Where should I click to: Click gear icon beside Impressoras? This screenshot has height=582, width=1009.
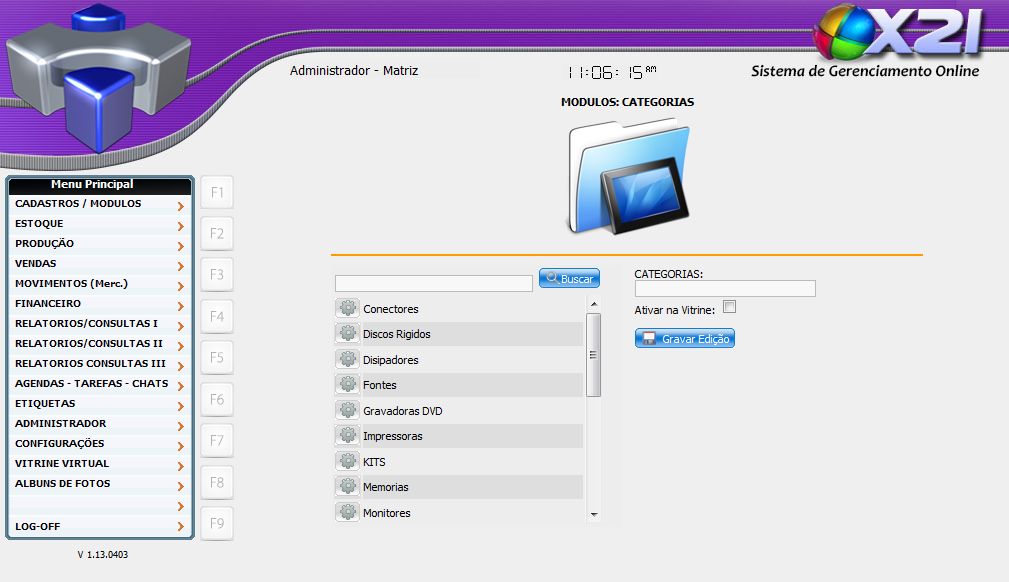347,436
